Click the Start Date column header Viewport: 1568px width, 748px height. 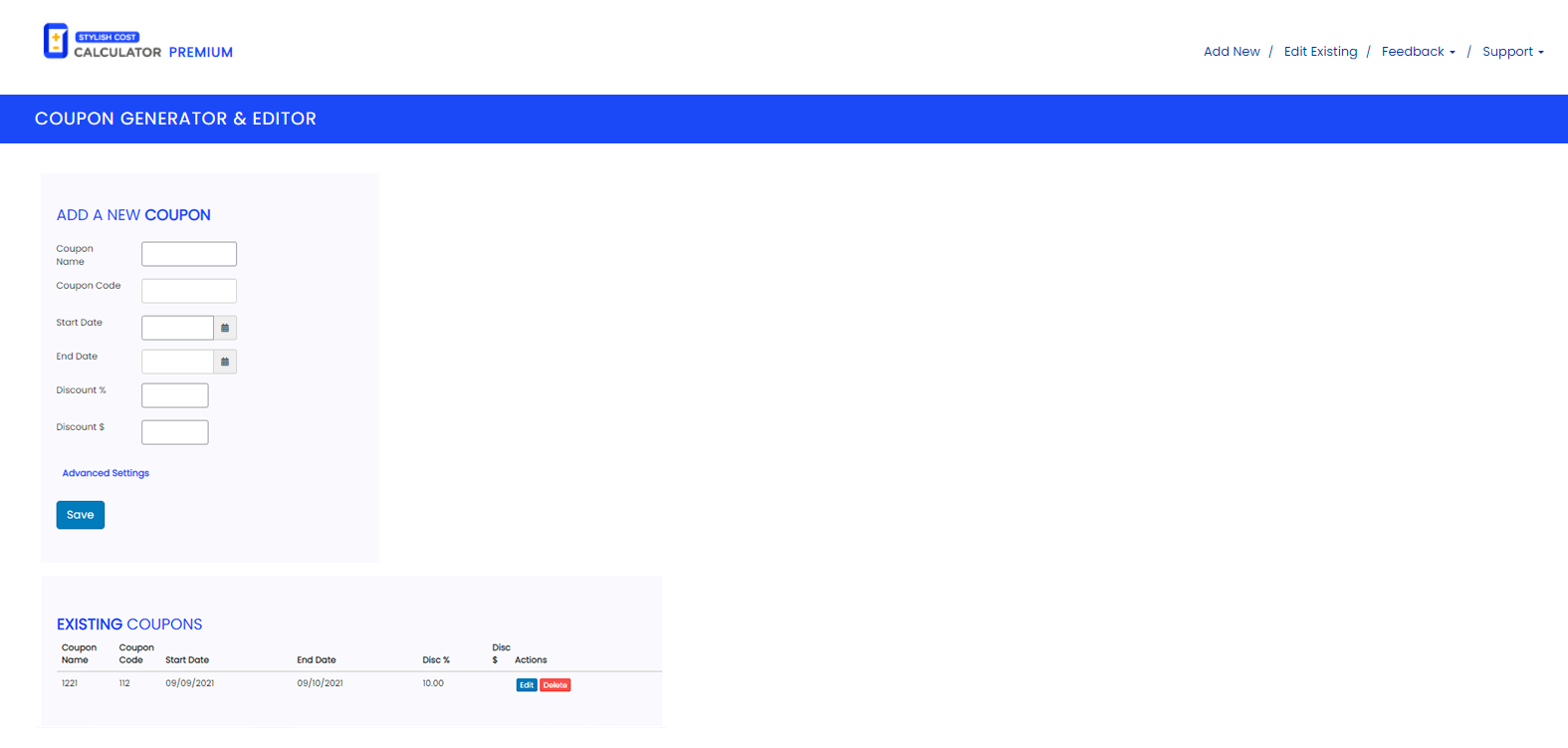tap(187, 660)
